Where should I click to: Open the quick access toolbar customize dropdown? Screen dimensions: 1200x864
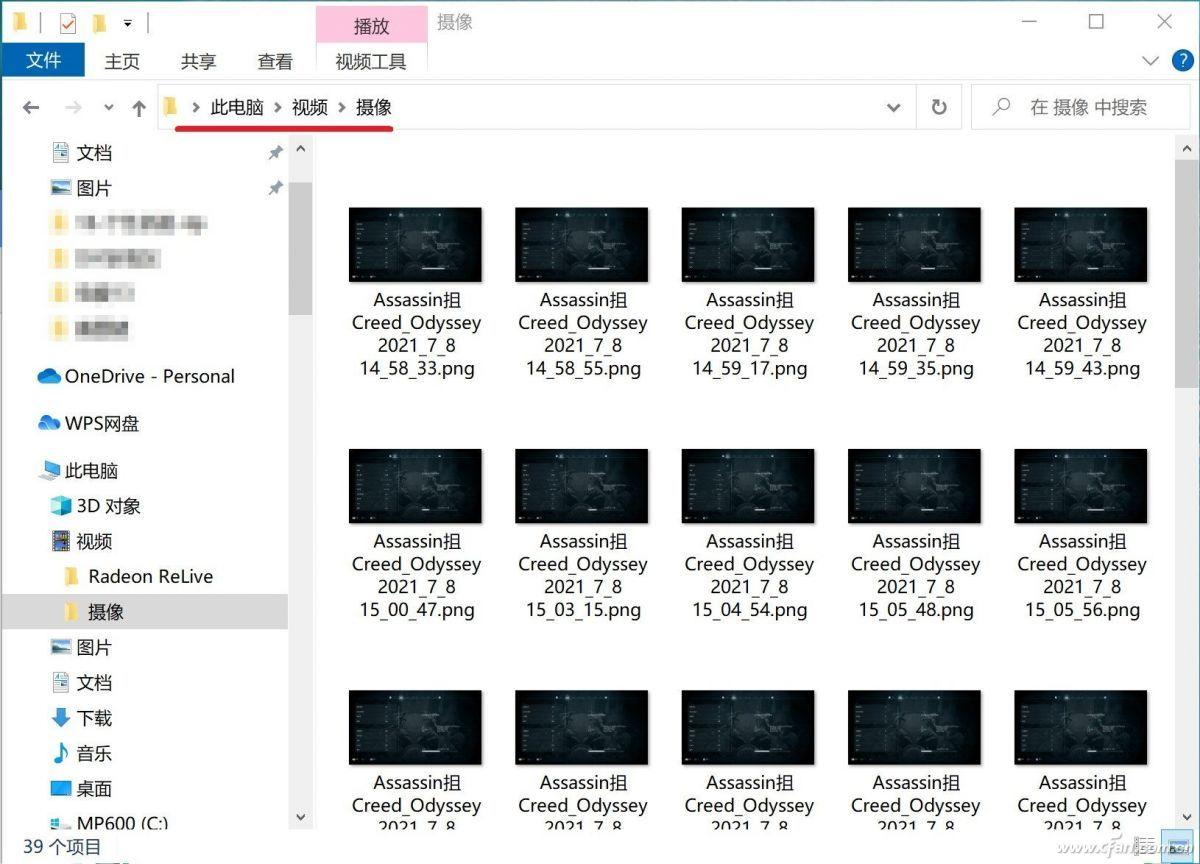[127, 23]
